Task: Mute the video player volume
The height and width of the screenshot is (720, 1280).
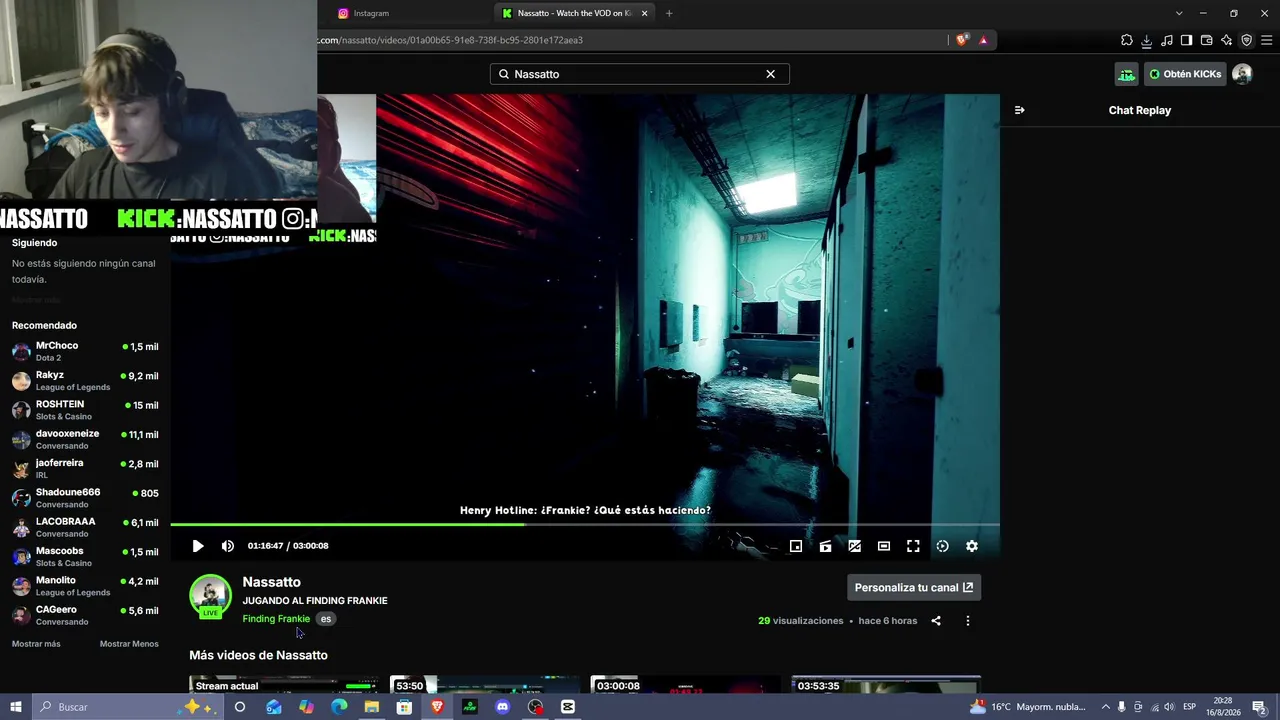Action: [228, 546]
